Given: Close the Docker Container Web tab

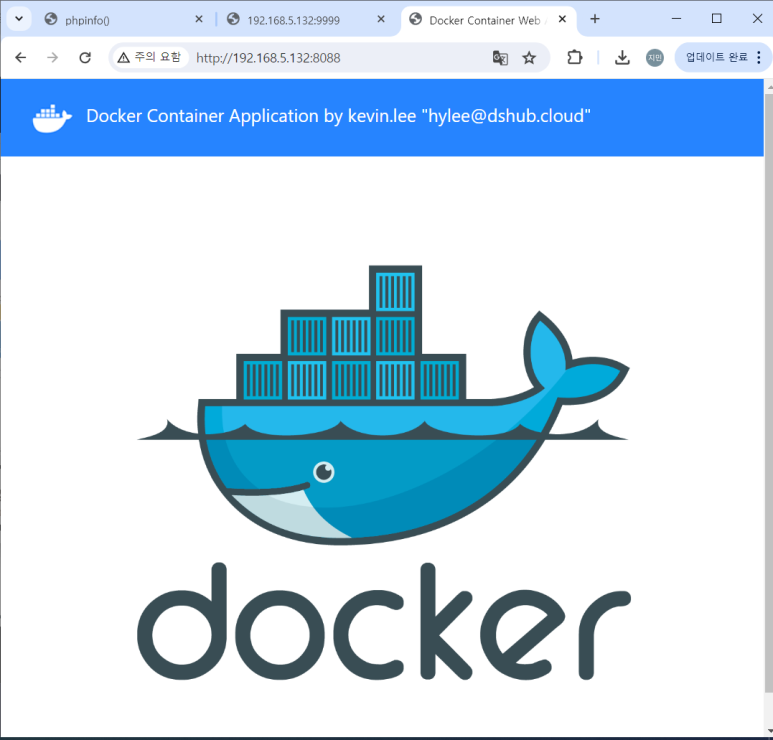Looking at the screenshot, I should click(x=562, y=19).
